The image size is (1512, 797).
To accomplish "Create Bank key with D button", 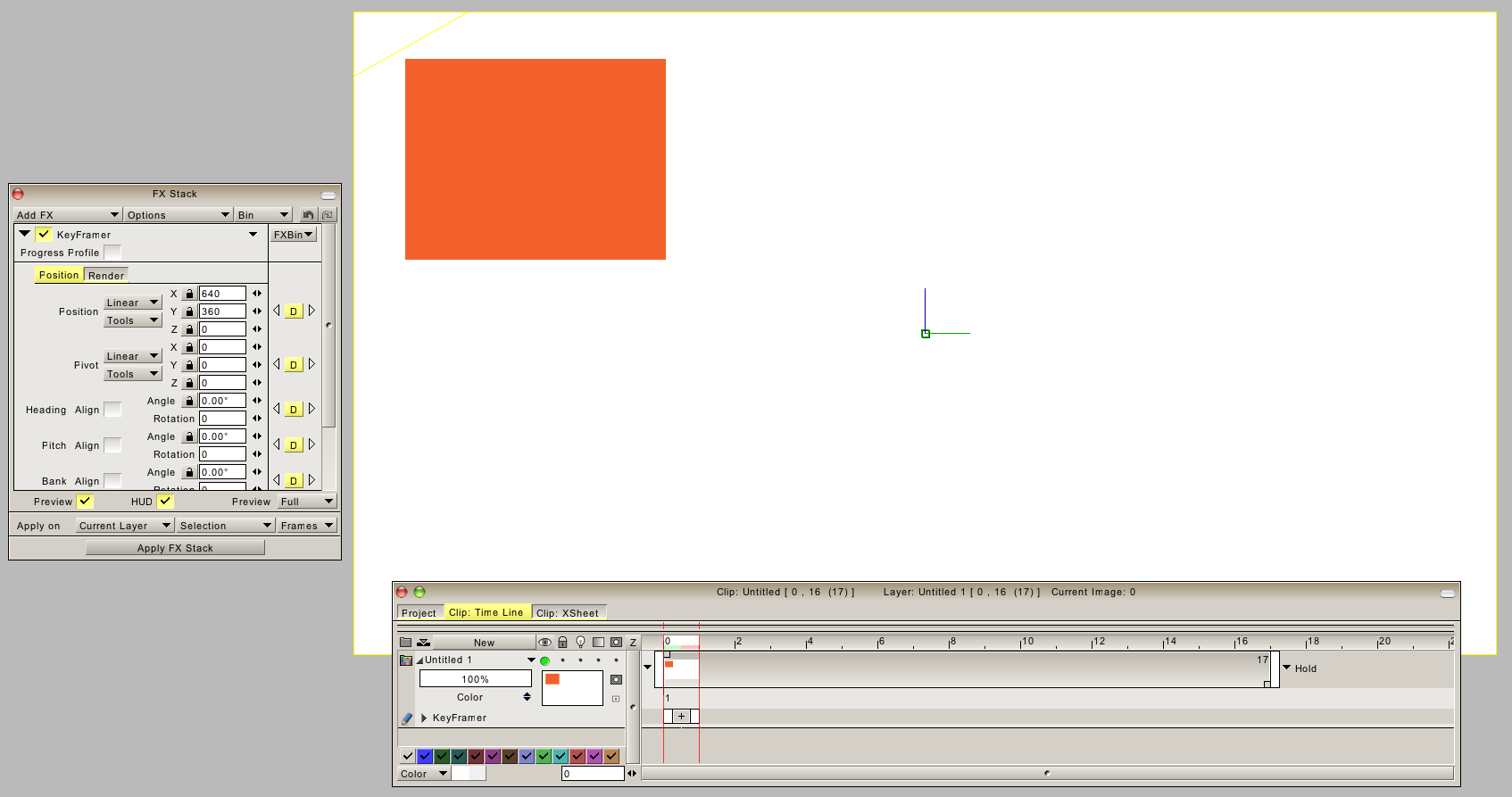I will [294, 481].
